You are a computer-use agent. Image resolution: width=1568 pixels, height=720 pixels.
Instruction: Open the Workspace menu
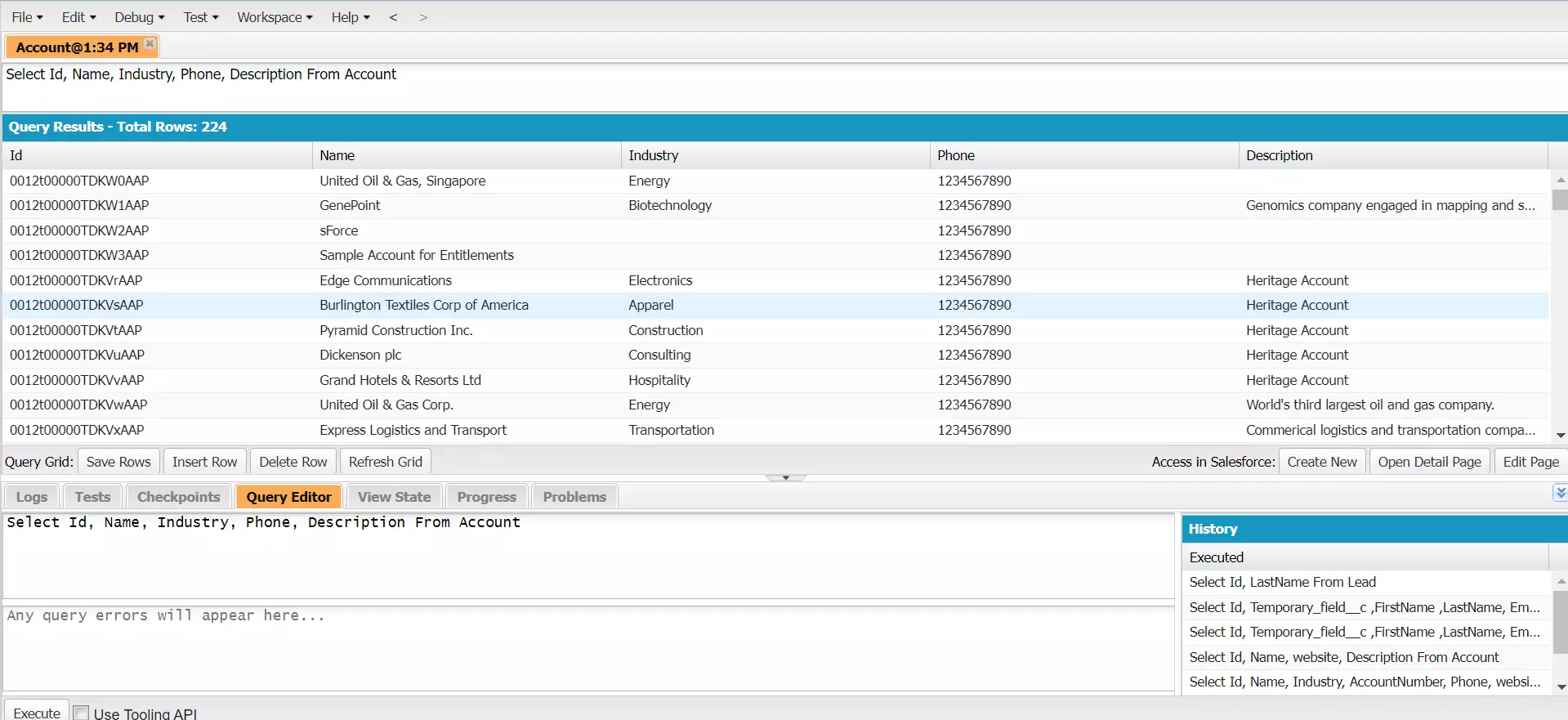[275, 17]
